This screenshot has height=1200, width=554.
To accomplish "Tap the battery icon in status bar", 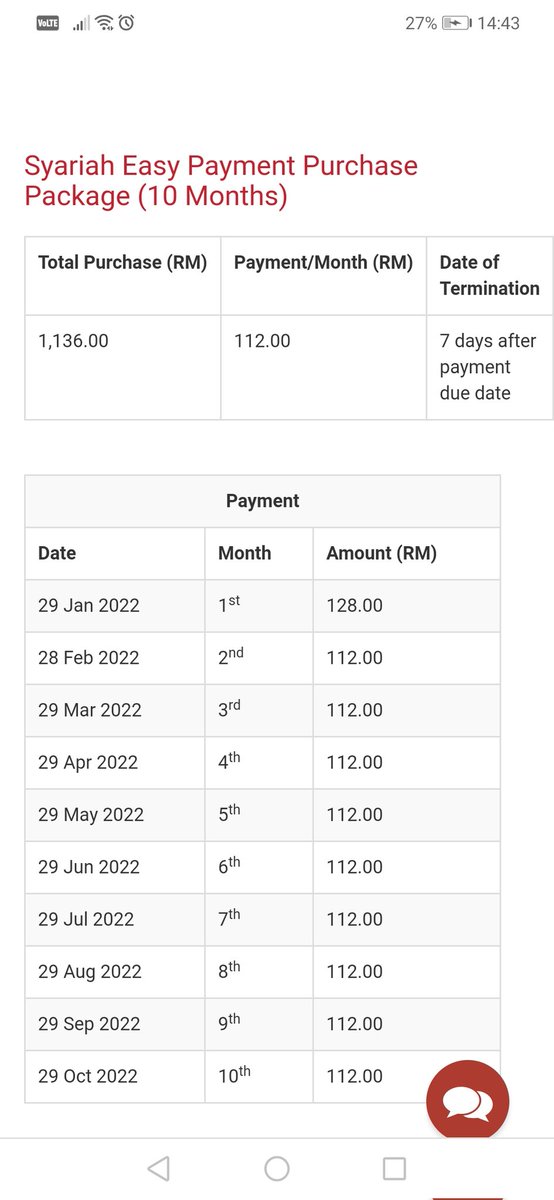I will click(x=454, y=23).
